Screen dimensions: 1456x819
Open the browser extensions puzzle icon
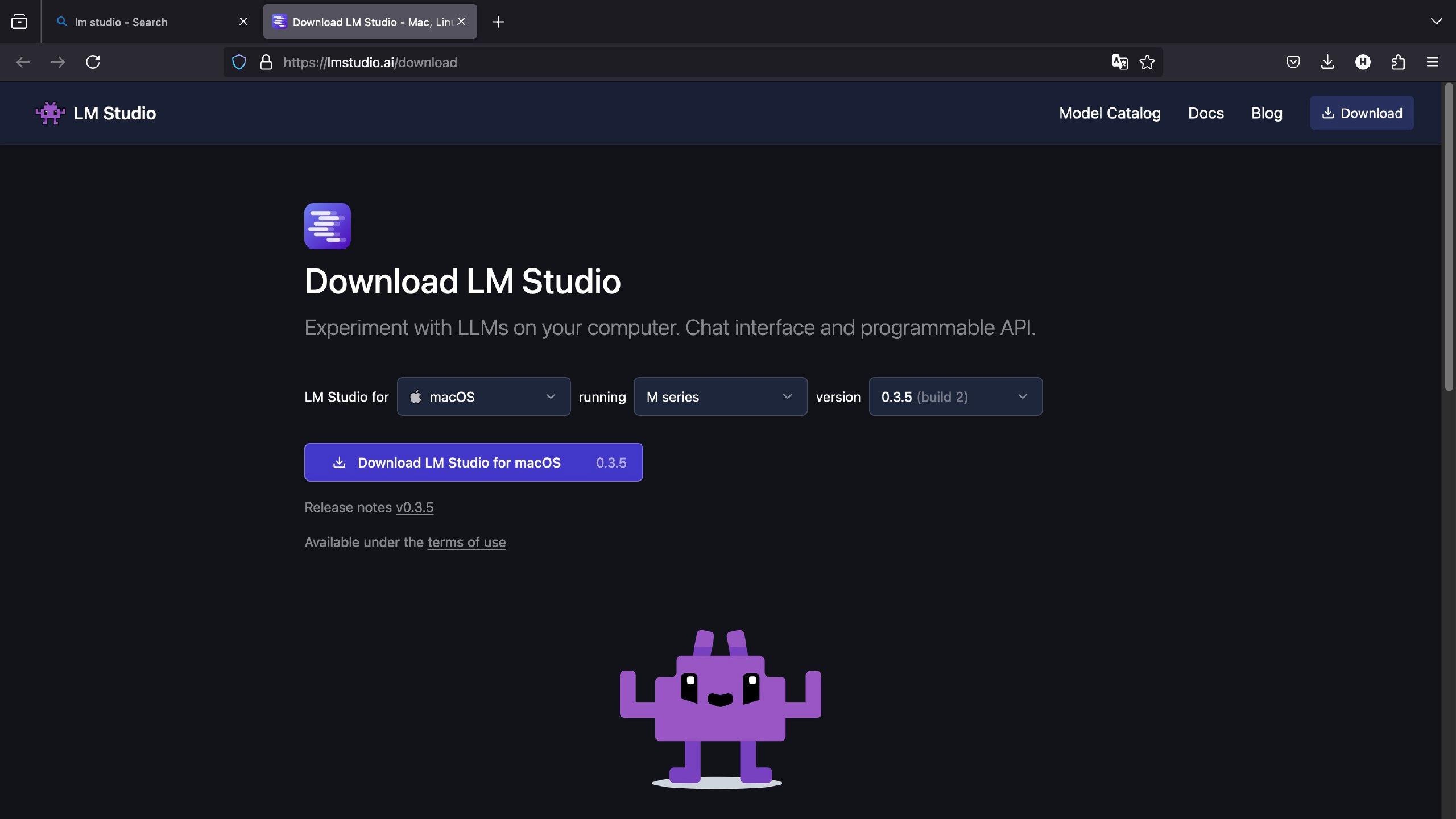point(1398,62)
